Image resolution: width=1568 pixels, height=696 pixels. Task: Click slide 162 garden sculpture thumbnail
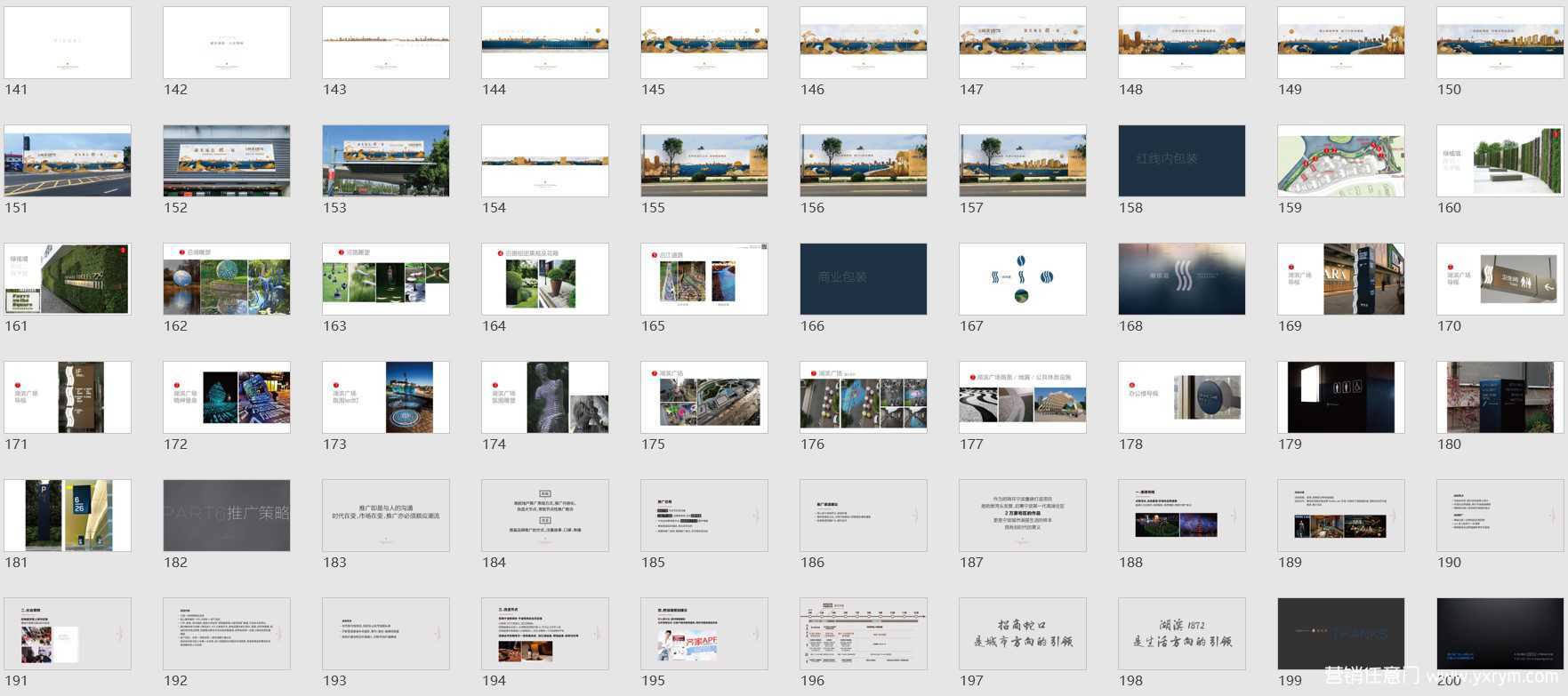click(x=227, y=279)
